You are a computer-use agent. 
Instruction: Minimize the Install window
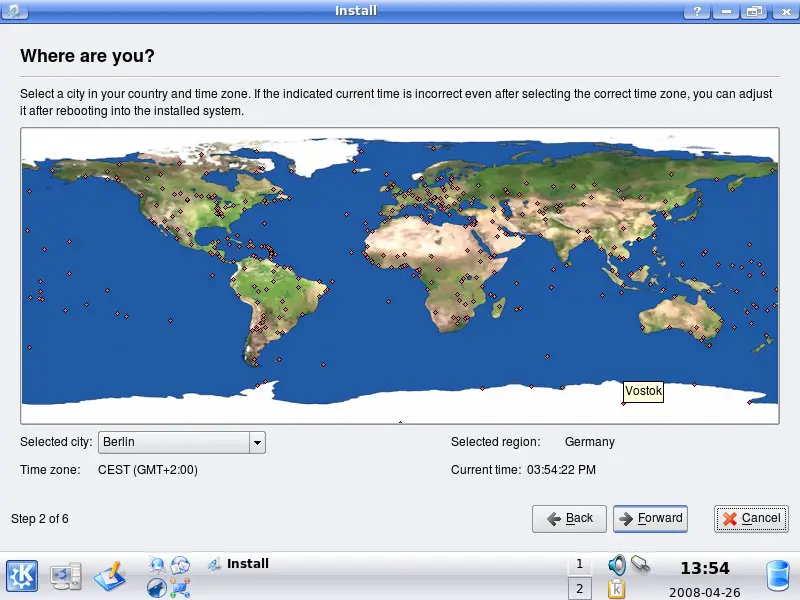click(726, 11)
